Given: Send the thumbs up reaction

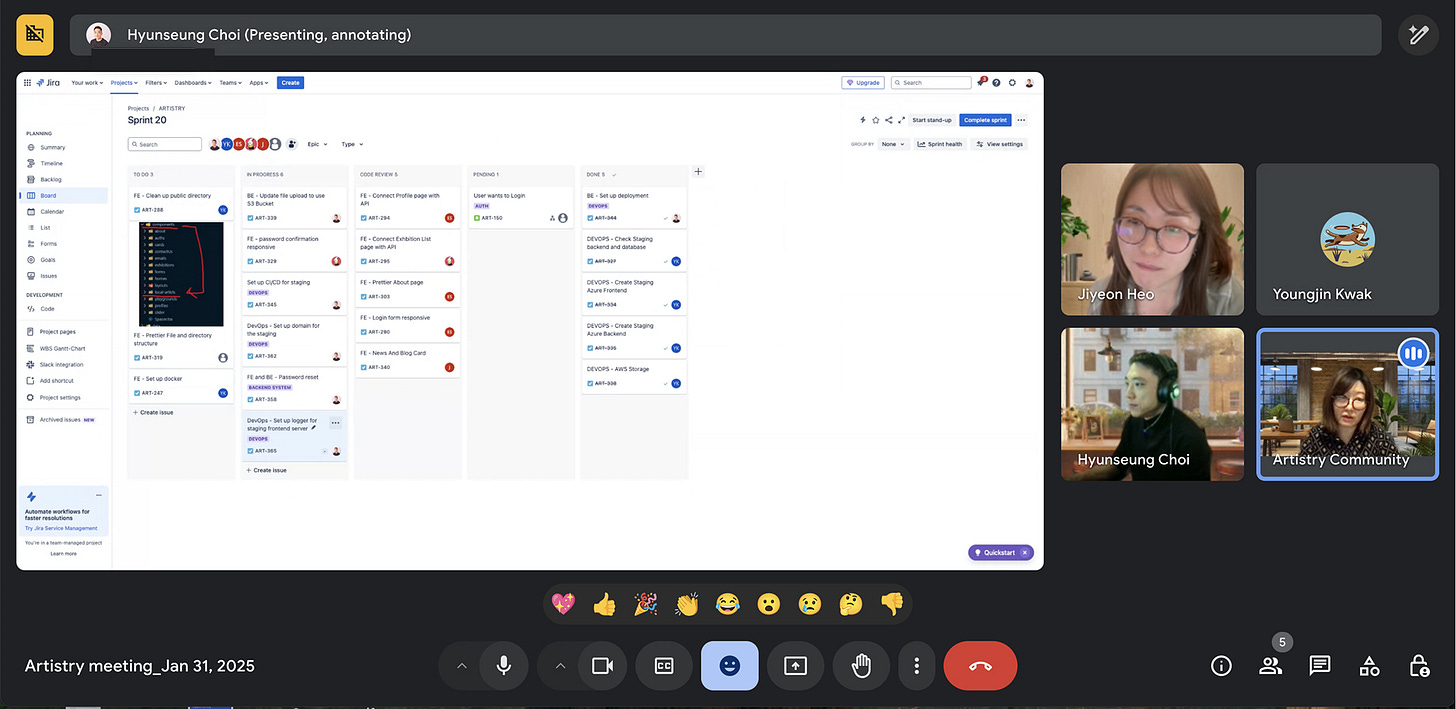Looking at the screenshot, I should (x=604, y=604).
